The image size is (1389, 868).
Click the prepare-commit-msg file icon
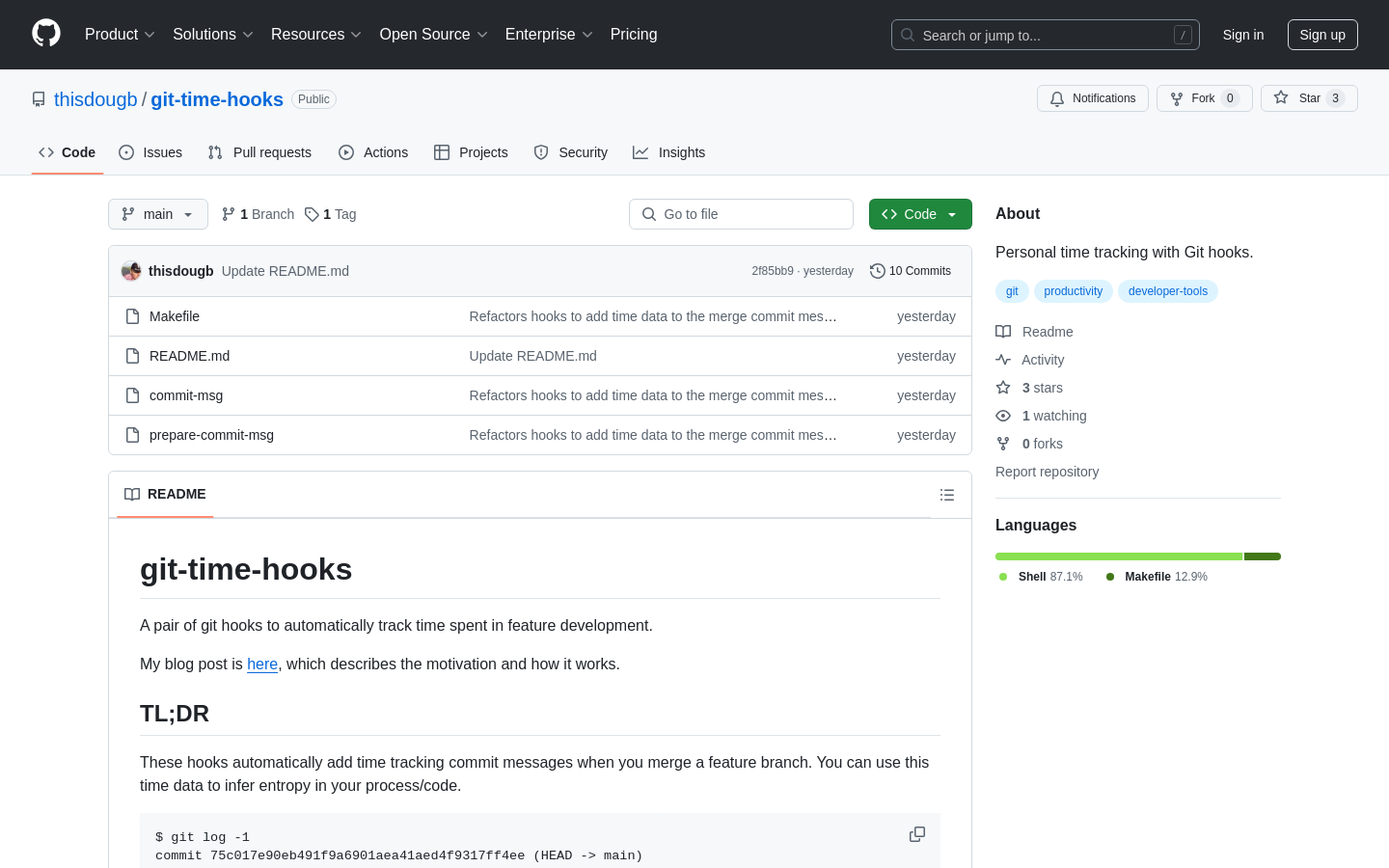(x=133, y=435)
